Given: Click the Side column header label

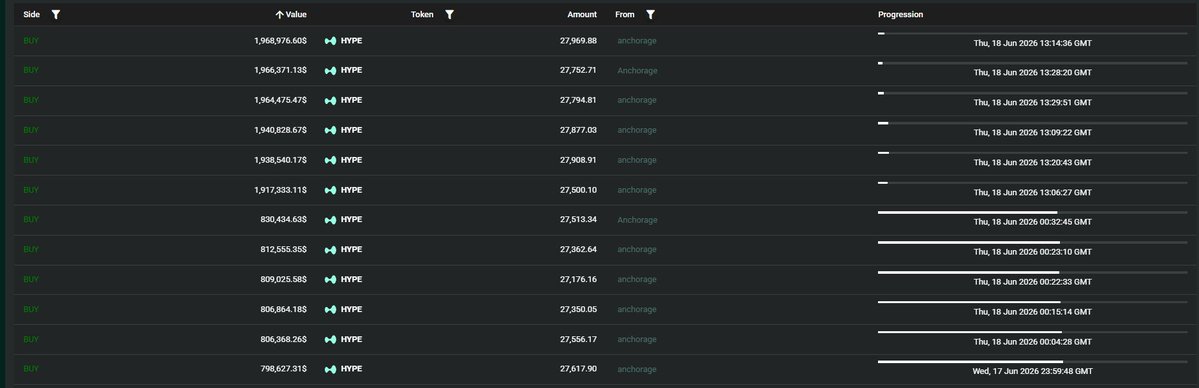Looking at the screenshot, I should point(31,15).
